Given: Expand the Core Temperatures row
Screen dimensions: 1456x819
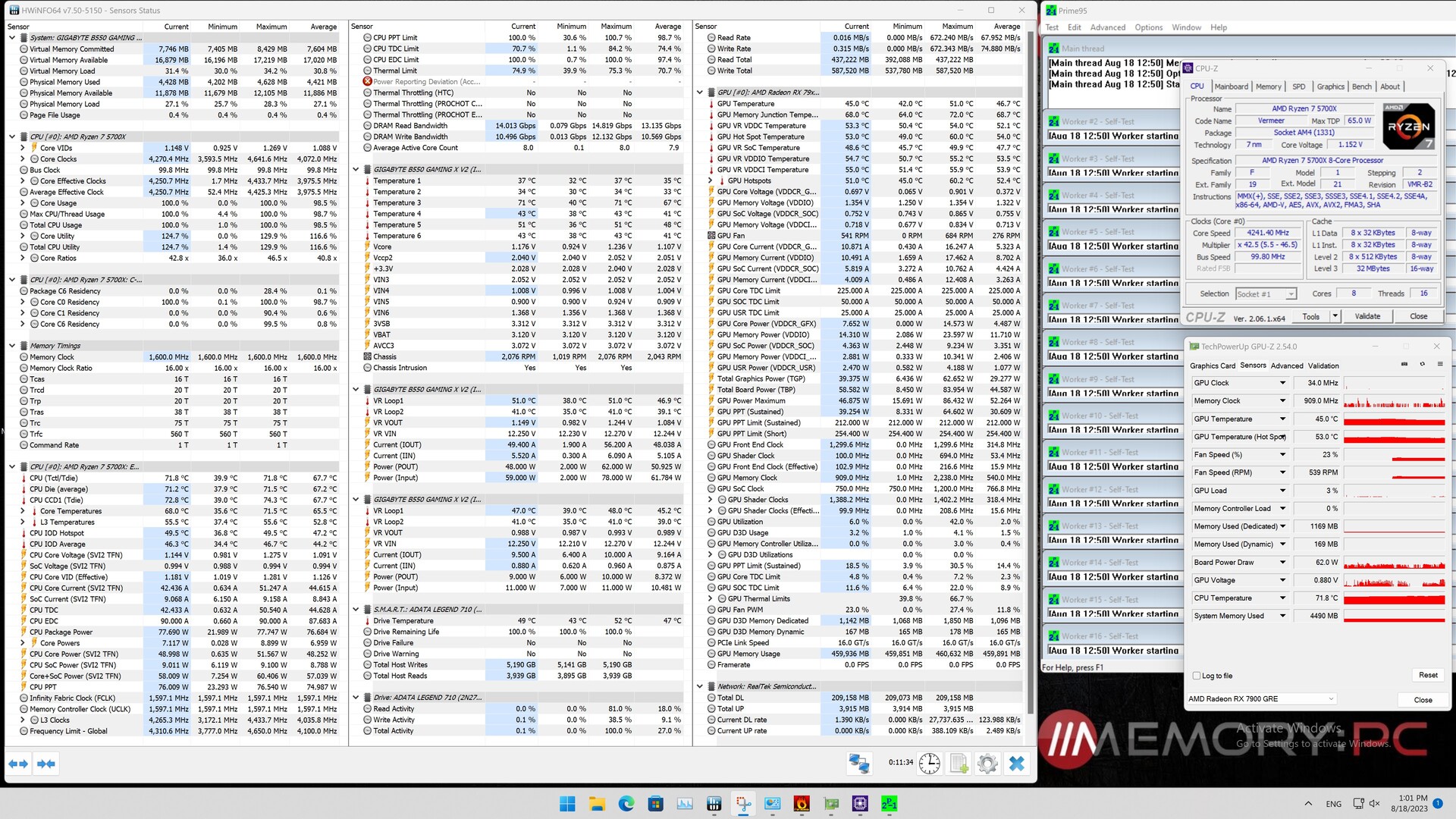Looking at the screenshot, I should tap(23, 511).
